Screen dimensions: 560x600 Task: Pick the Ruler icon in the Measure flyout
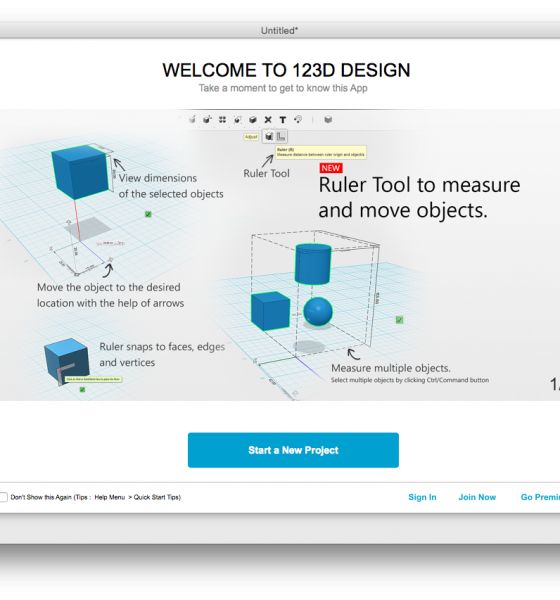[281, 137]
